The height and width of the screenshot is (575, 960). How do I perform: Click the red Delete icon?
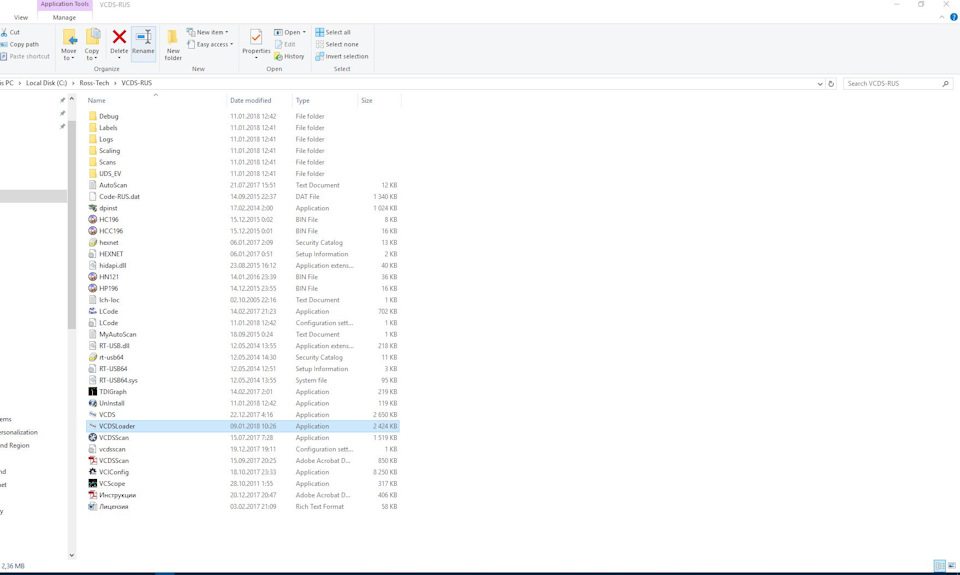(x=119, y=37)
